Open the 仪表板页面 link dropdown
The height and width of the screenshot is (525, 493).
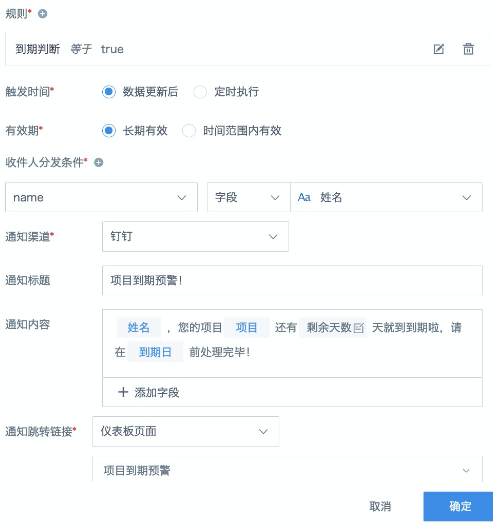[186, 431]
